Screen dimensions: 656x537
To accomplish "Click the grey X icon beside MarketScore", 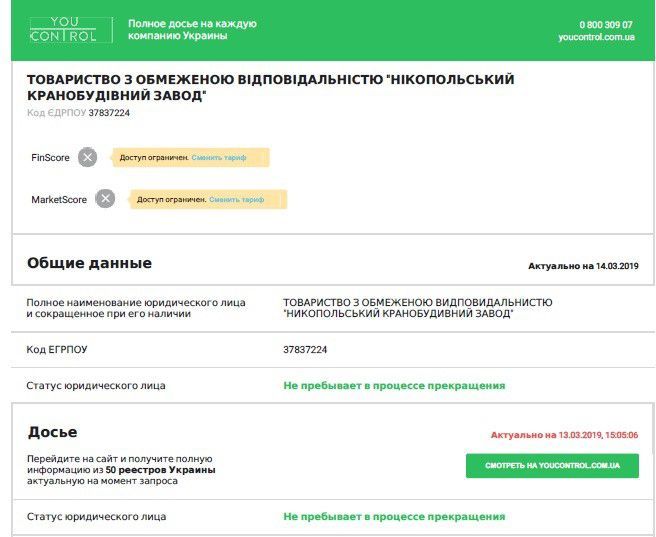I will pos(105,199).
